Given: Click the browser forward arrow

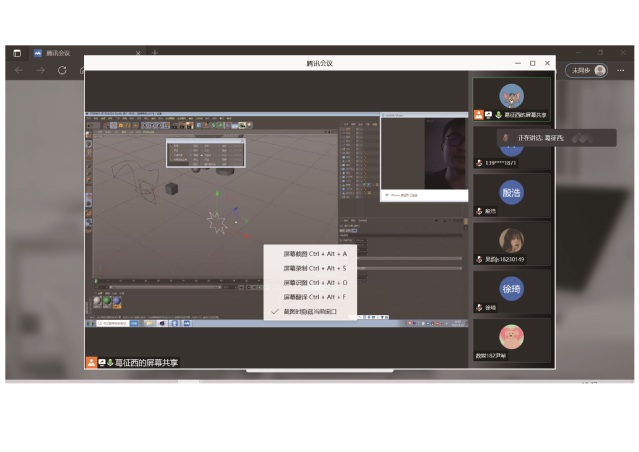Looking at the screenshot, I should (x=40, y=71).
